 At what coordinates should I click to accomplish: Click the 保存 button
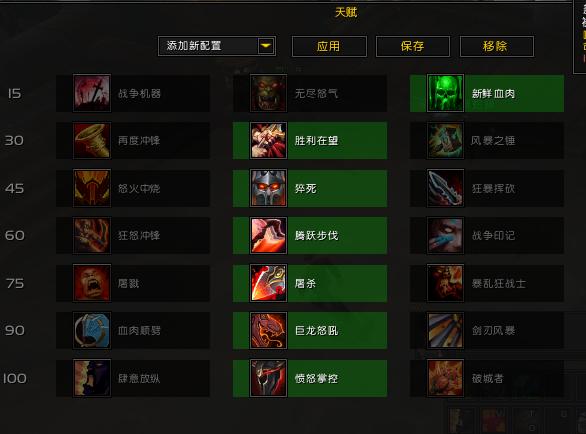click(413, 46)
